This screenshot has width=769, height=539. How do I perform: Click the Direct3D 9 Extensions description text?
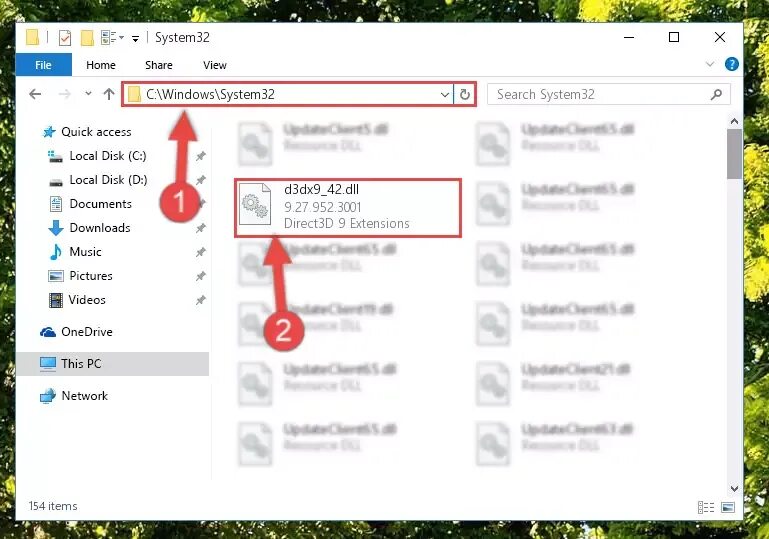(347, 223)
